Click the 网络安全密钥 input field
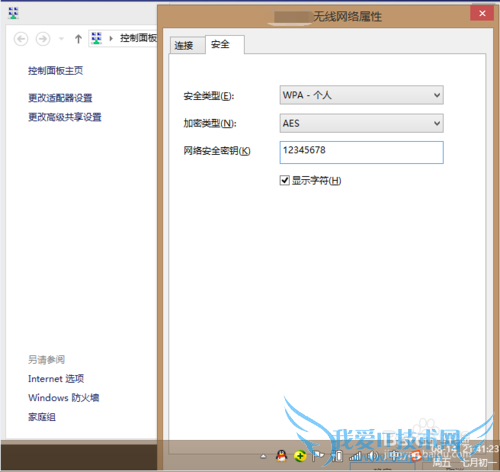This screenshot has width=500, height=472. [x=361, y=152]
